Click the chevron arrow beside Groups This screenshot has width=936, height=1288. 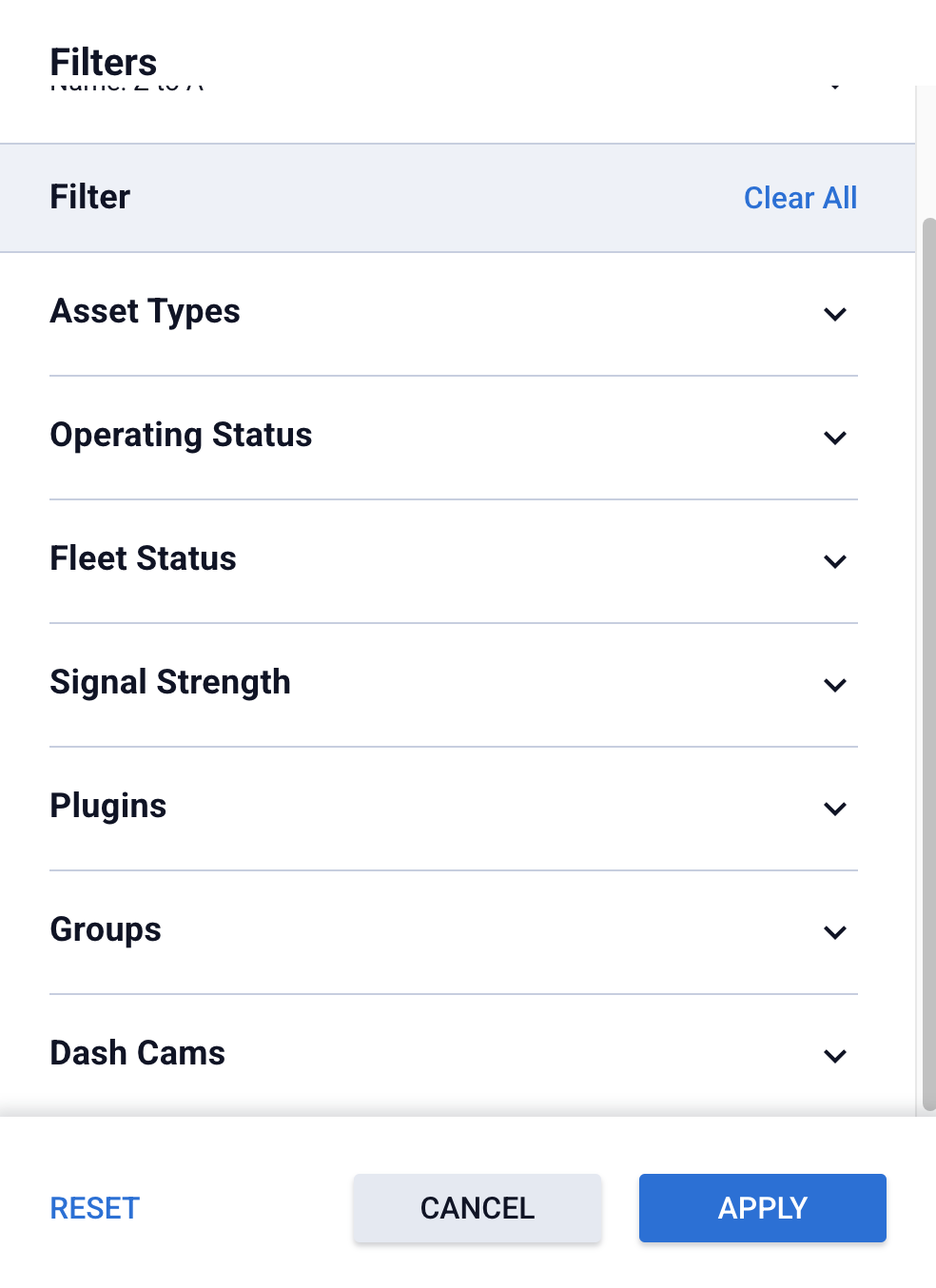[x=835, y=932]
